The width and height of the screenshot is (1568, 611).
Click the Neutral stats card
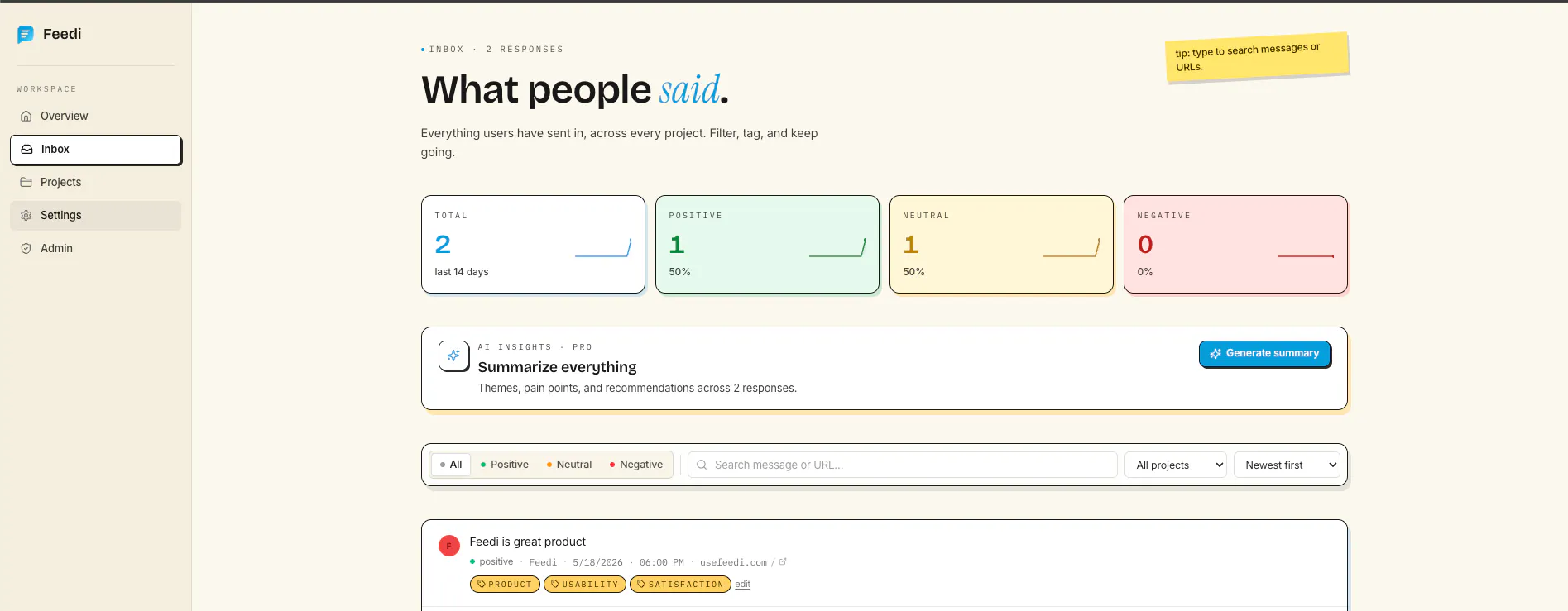[x=1001, y=245]
